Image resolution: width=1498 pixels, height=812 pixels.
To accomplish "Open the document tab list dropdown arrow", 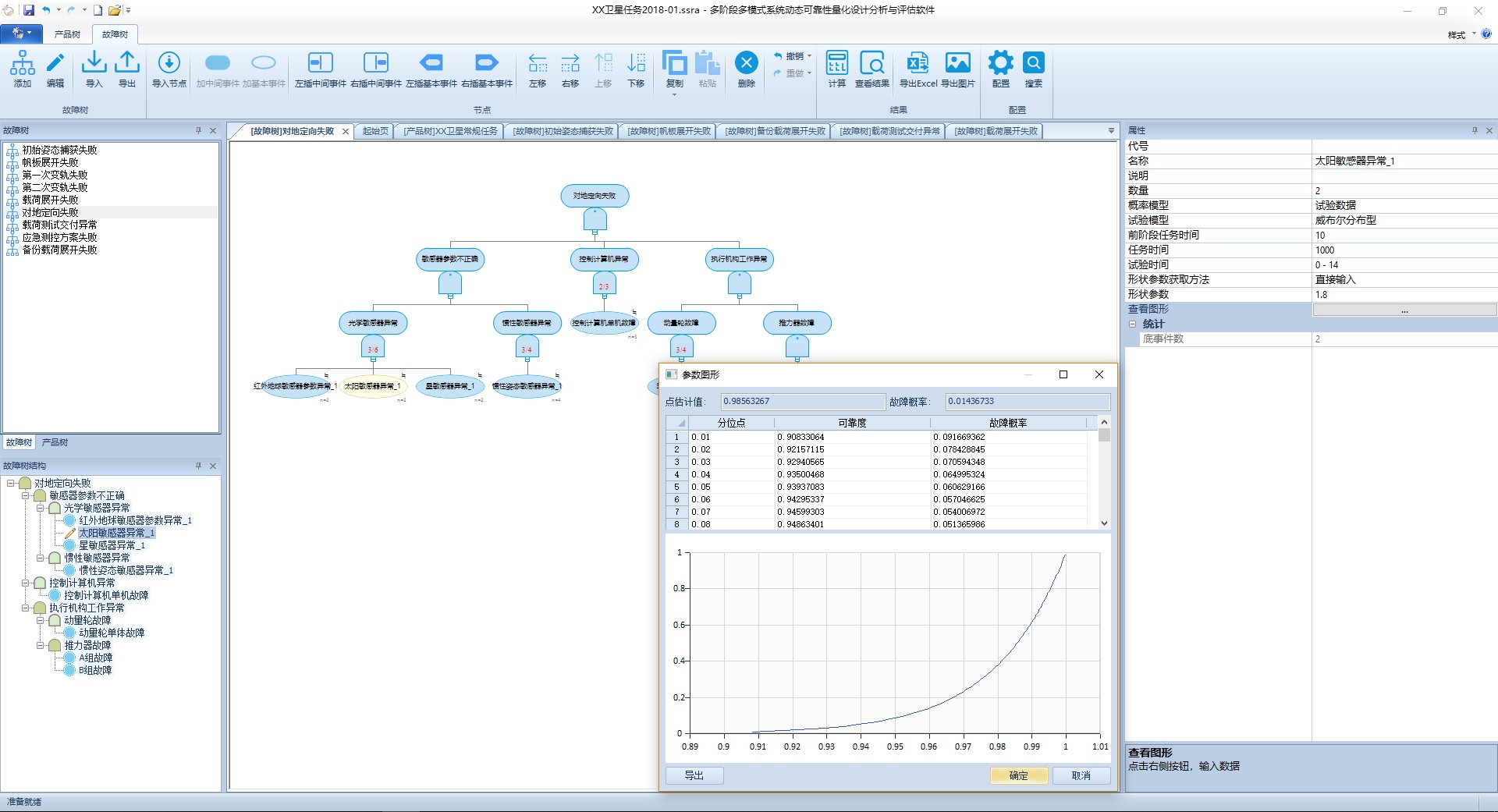I will (1111, 131).
